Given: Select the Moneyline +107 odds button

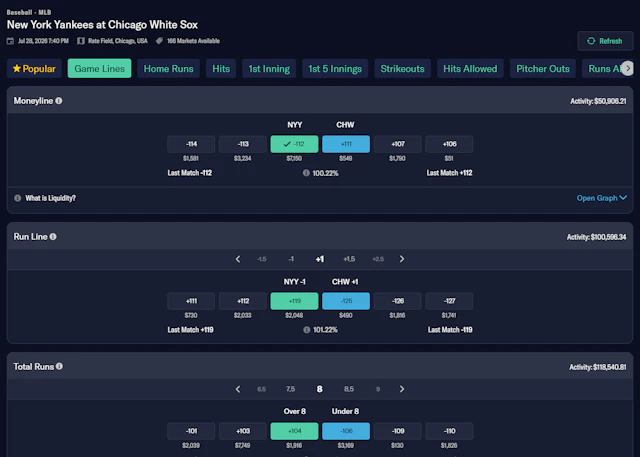Looking at the screenshot, I should pos(398,144).
